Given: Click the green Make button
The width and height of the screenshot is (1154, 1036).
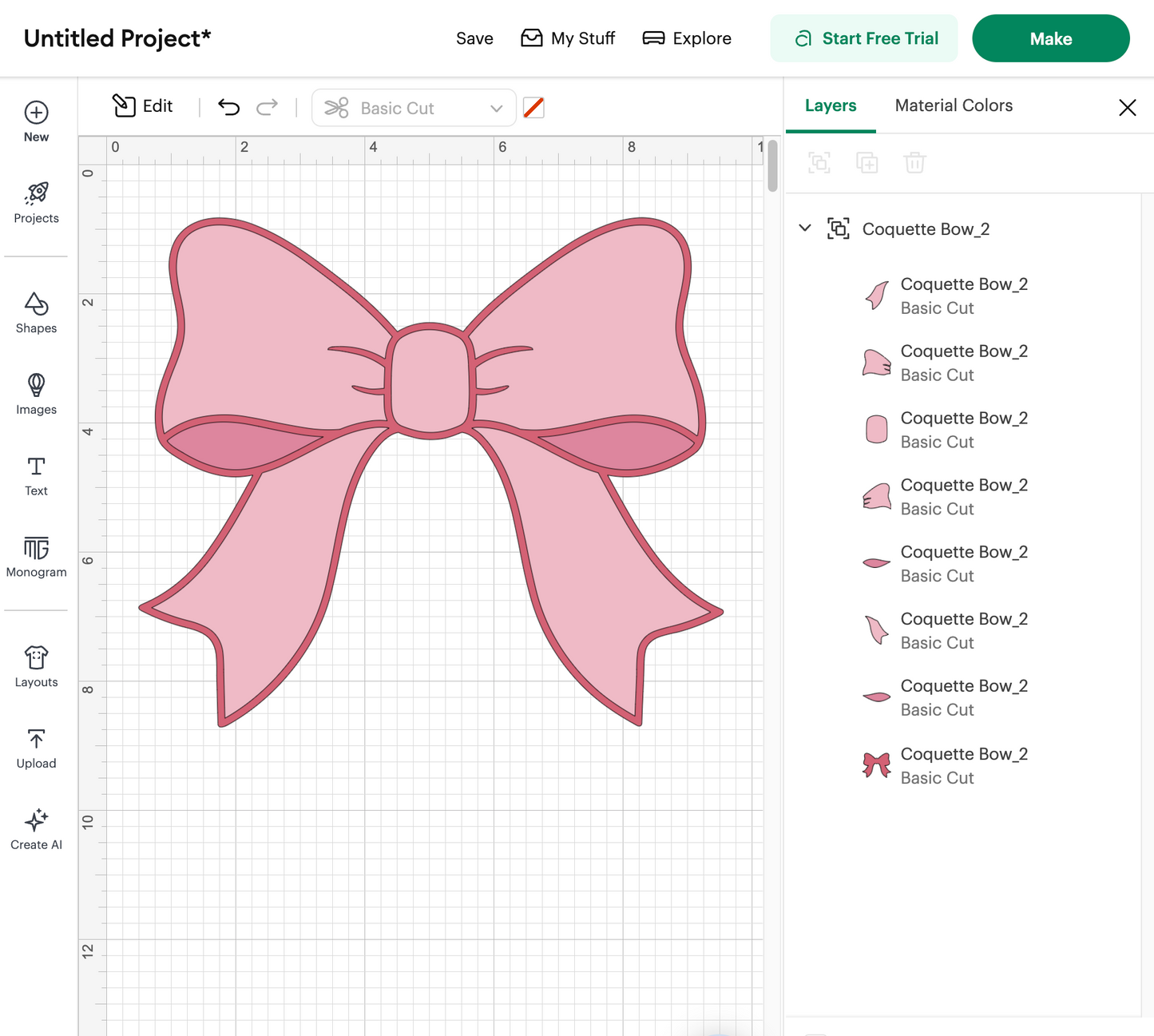Looking at the screenshot, I should (1051, 38).
